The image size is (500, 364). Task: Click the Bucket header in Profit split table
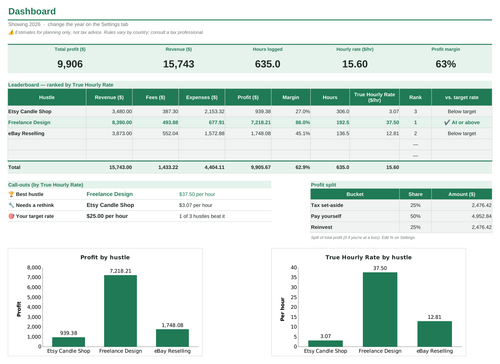pyautogui.click(x=355, y=194)
